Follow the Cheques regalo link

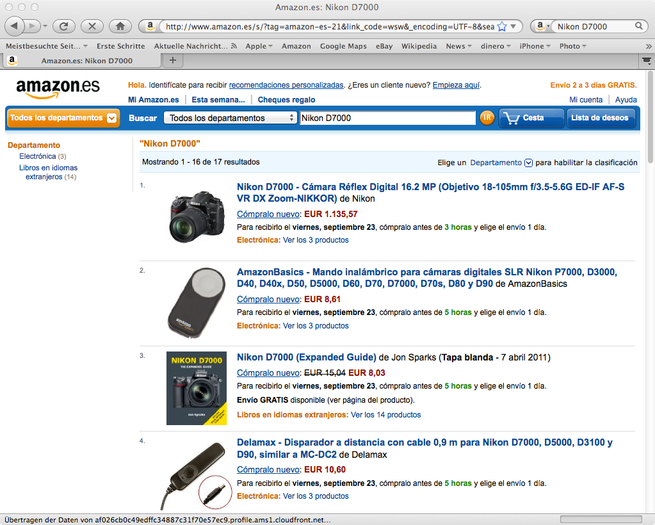coord(286,100)
